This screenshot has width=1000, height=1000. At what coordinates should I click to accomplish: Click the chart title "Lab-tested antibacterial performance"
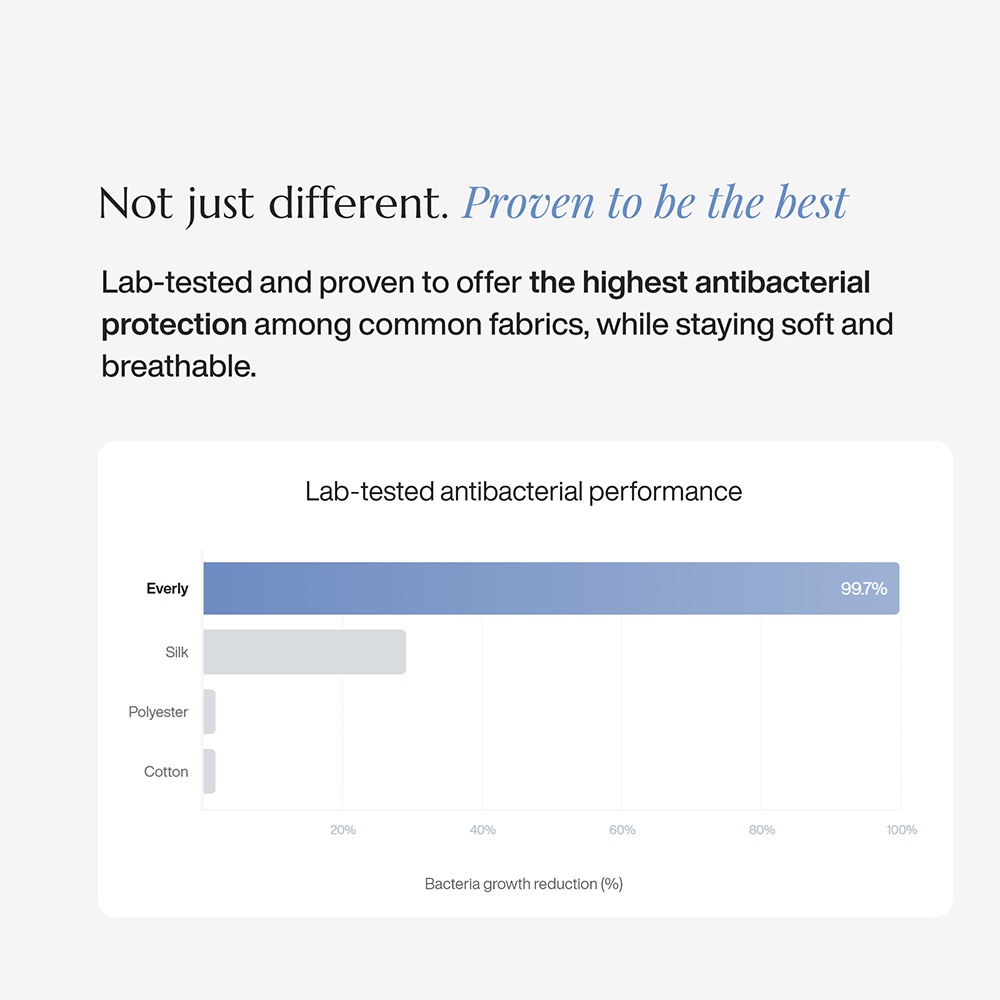coord(523,491)
